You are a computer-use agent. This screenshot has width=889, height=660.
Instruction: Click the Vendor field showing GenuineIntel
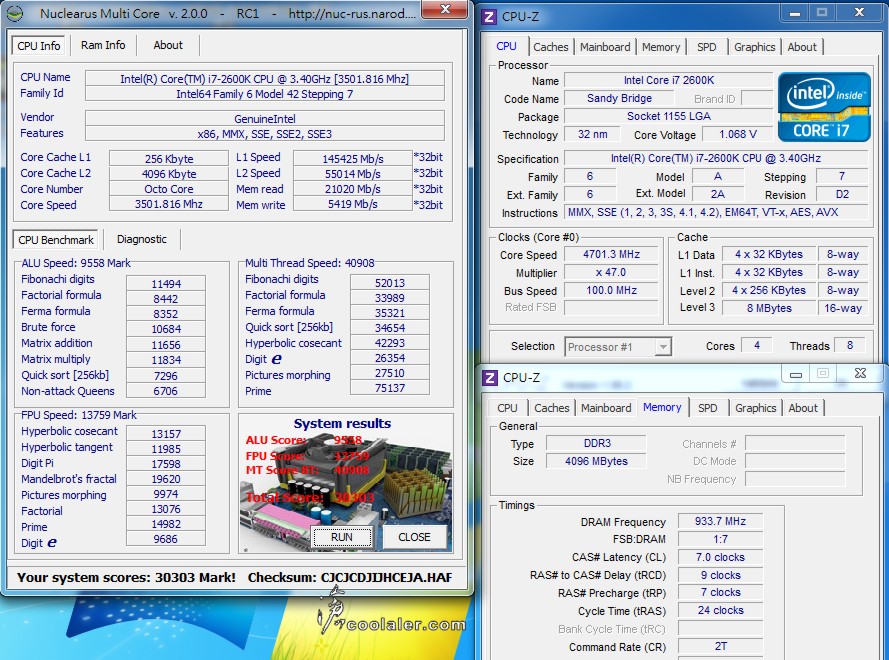click(265, 119)
